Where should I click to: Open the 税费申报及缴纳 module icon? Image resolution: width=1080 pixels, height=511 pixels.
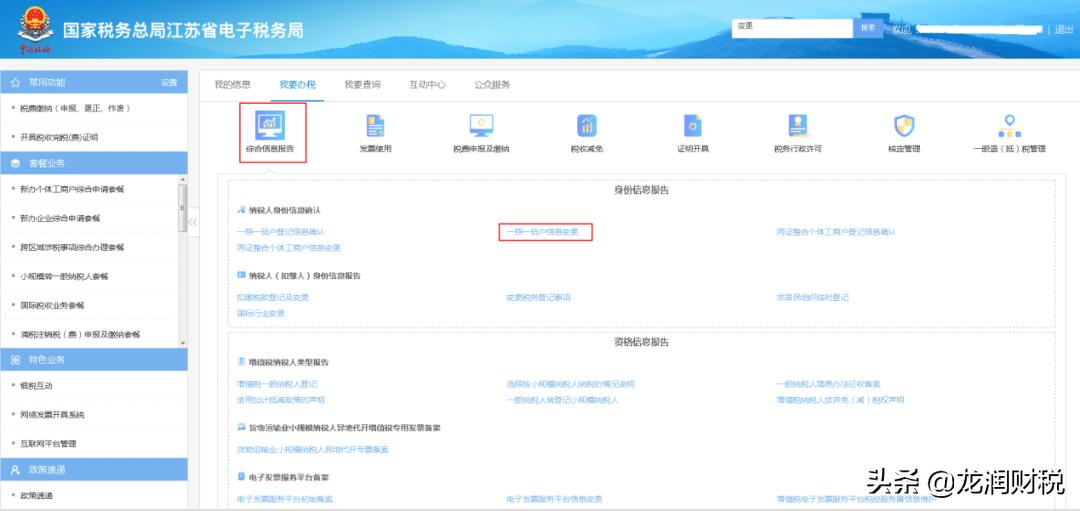click(481, 125)
